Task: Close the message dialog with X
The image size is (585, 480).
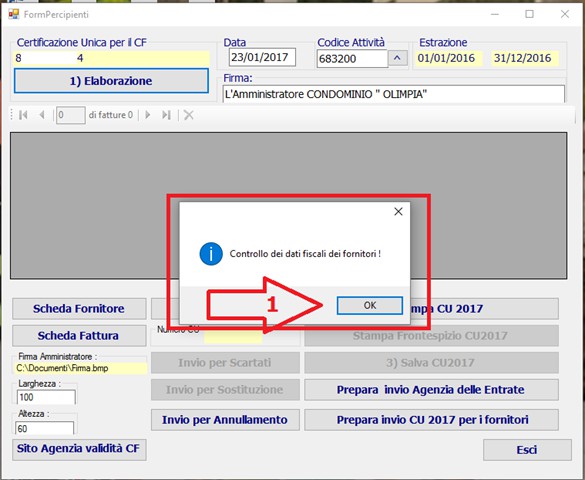Action: (398, 211)
